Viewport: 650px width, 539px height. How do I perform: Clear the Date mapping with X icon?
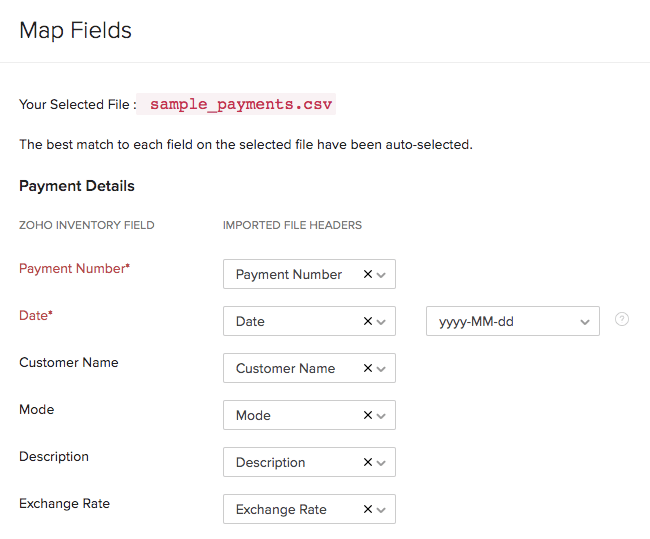click(x=367, y=321)
